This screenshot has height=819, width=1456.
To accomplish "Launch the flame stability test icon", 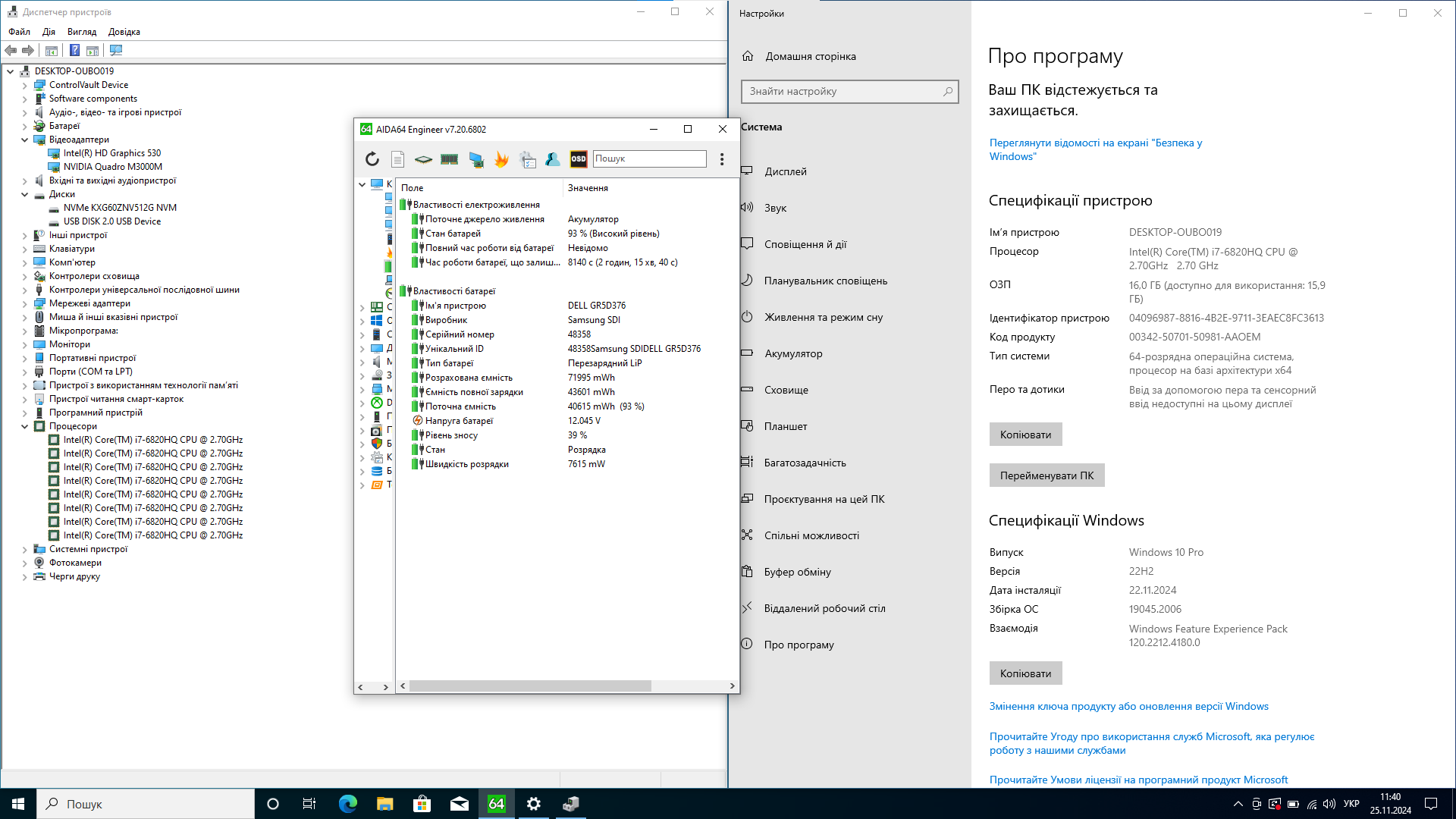I will [501, 158].
